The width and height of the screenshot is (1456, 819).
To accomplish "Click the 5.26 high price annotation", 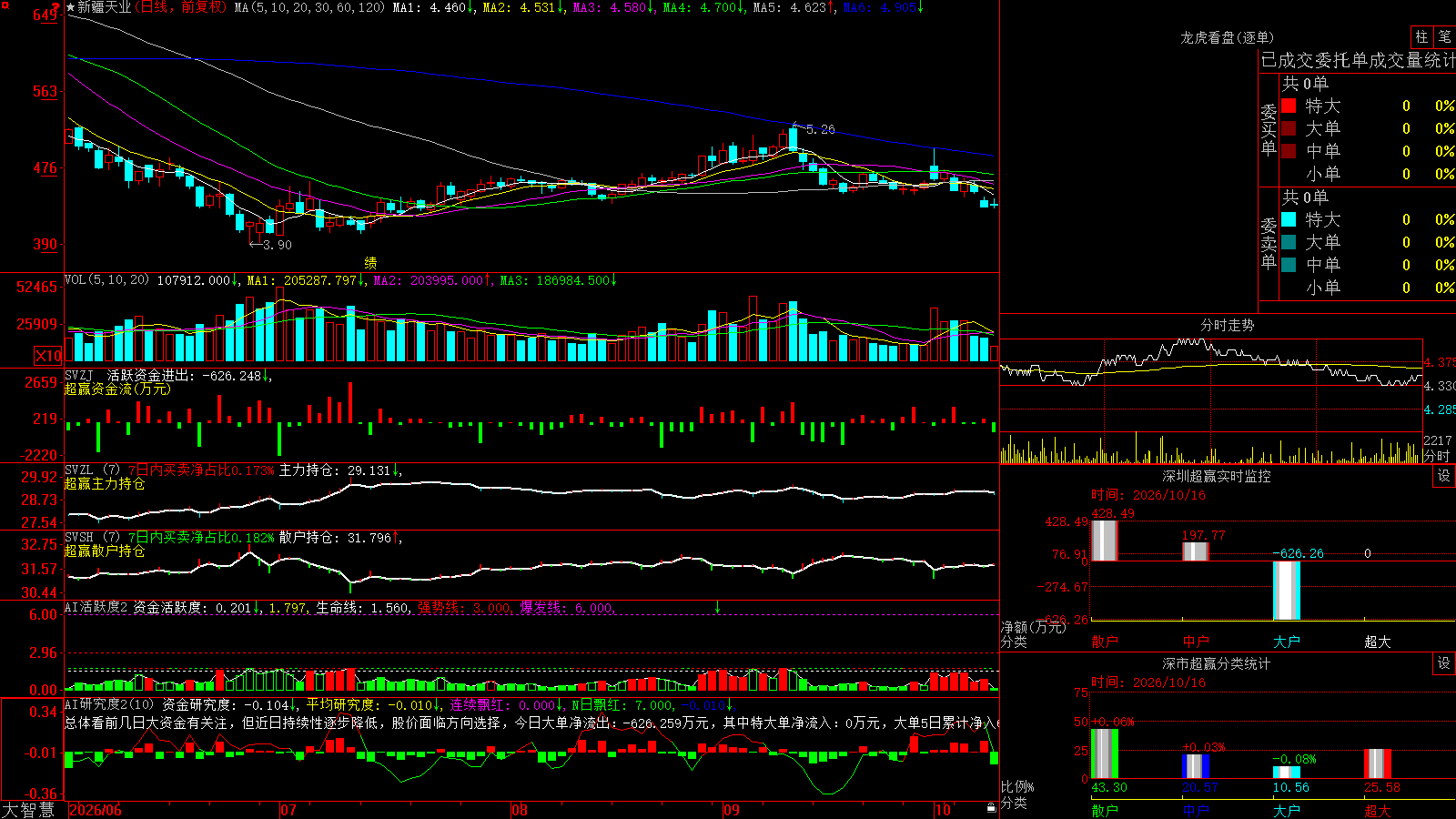I will pos(820,129).
